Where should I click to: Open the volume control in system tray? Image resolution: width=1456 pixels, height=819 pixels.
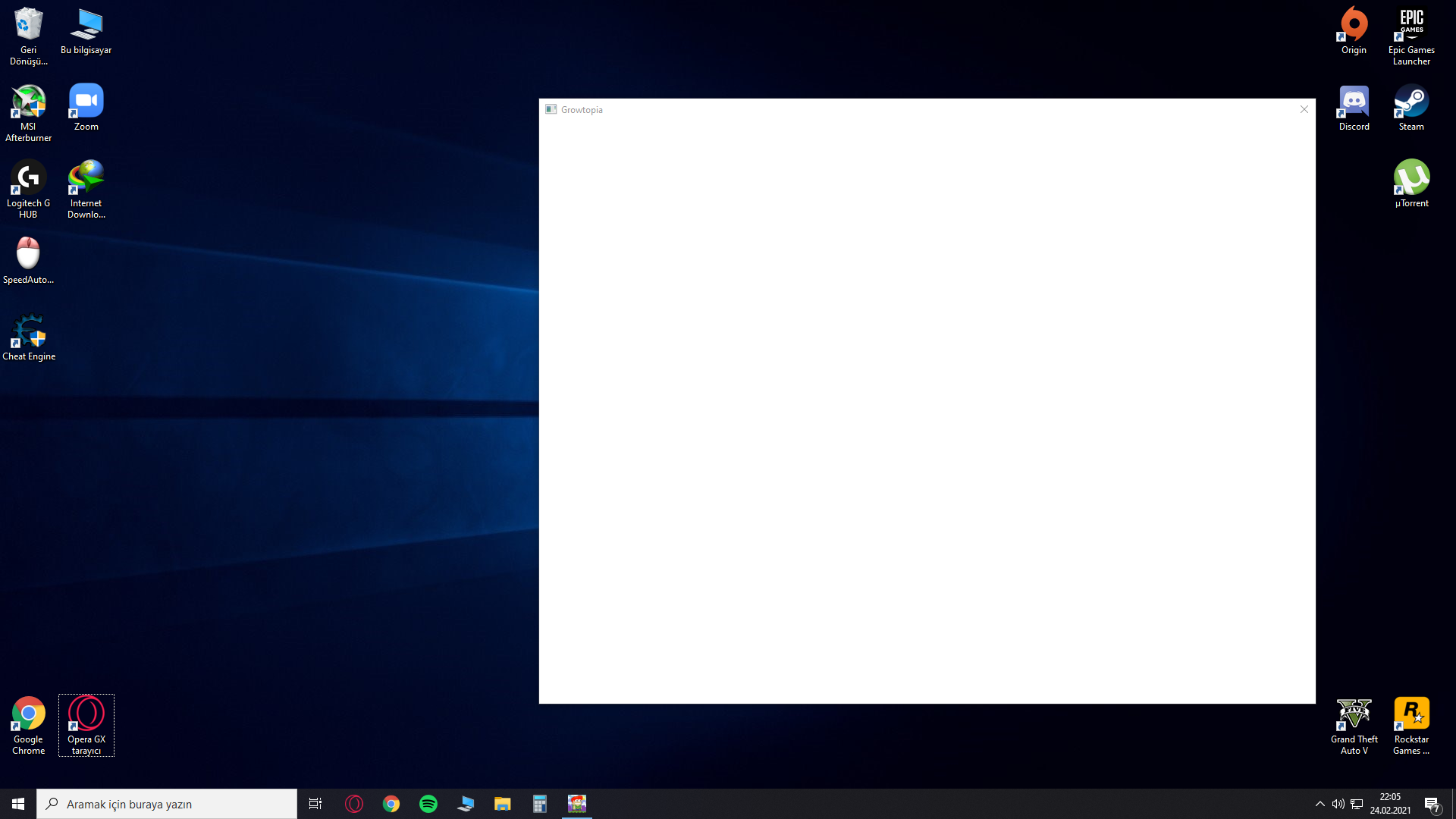click(x=1338, y=804)
